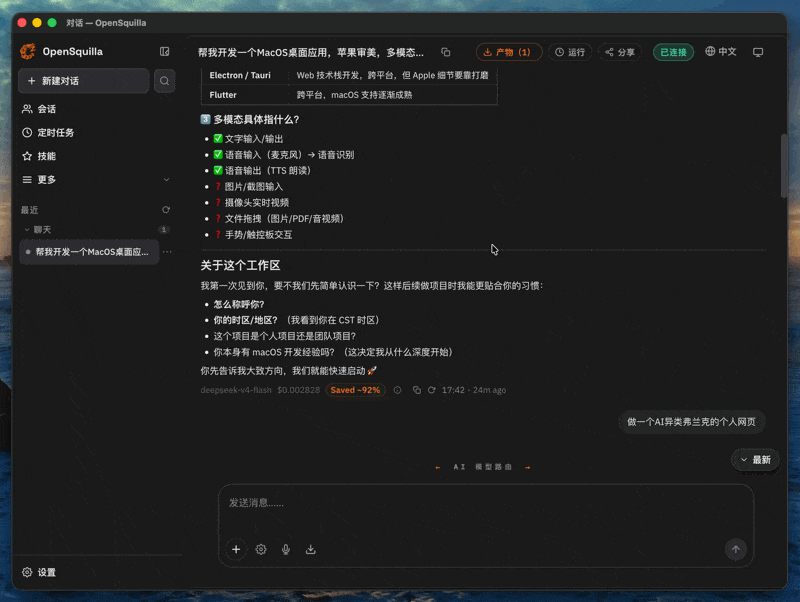Activate the microphone voice input icon
This screenshot has width=800, height=602.
click(x=286, y=549)
